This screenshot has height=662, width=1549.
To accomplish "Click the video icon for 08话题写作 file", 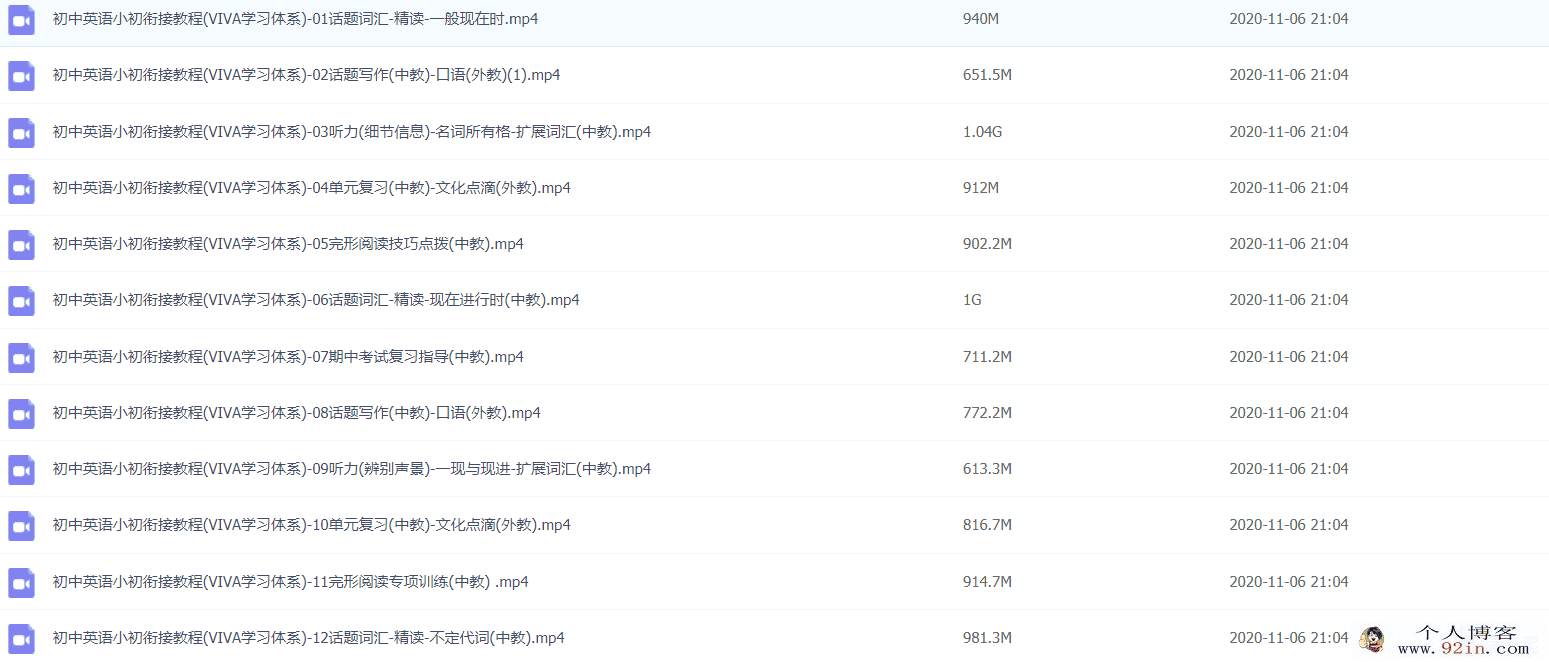I will 22,413.
